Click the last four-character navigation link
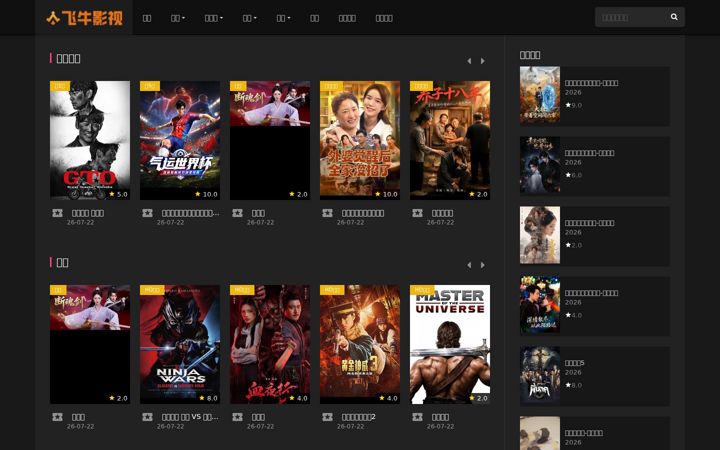The height and width of the screenshot is (450, 720). 384,18
